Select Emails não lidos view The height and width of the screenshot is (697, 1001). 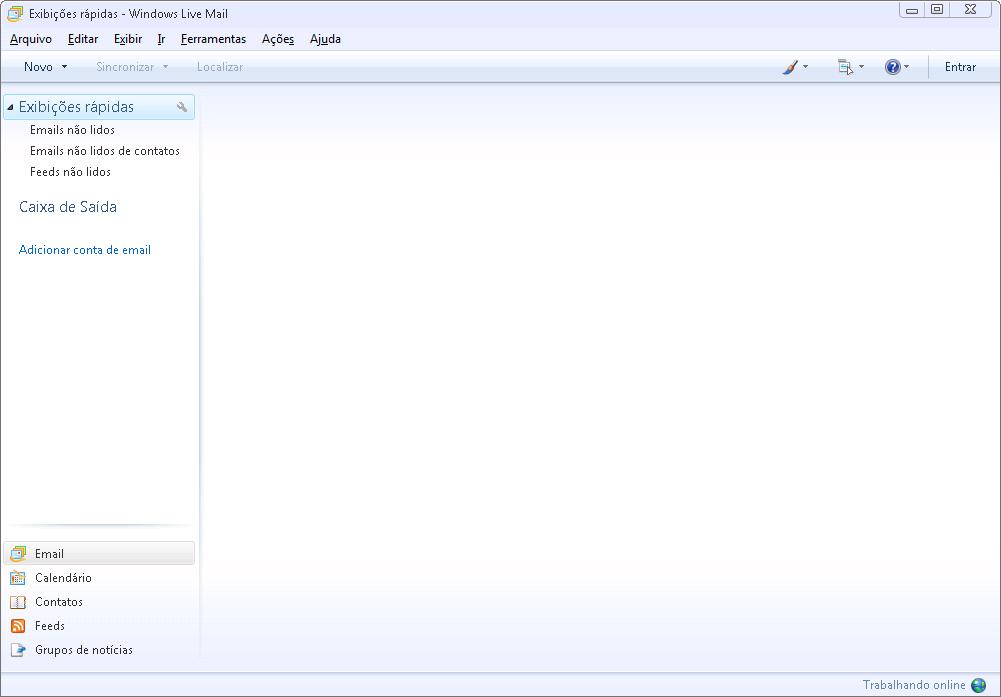72,130
